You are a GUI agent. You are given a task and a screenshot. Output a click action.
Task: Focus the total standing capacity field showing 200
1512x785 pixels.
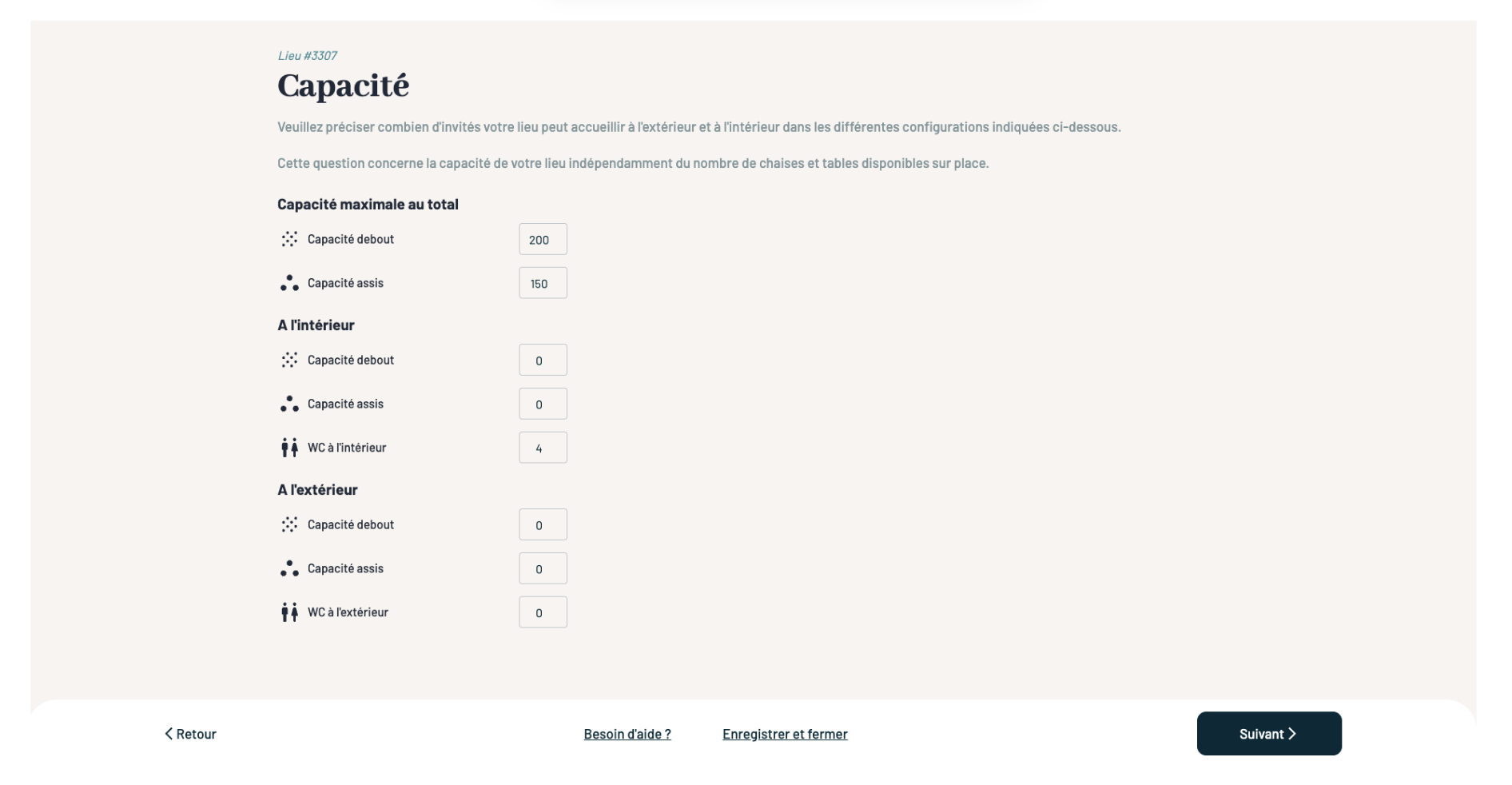(x=543, y=239)
